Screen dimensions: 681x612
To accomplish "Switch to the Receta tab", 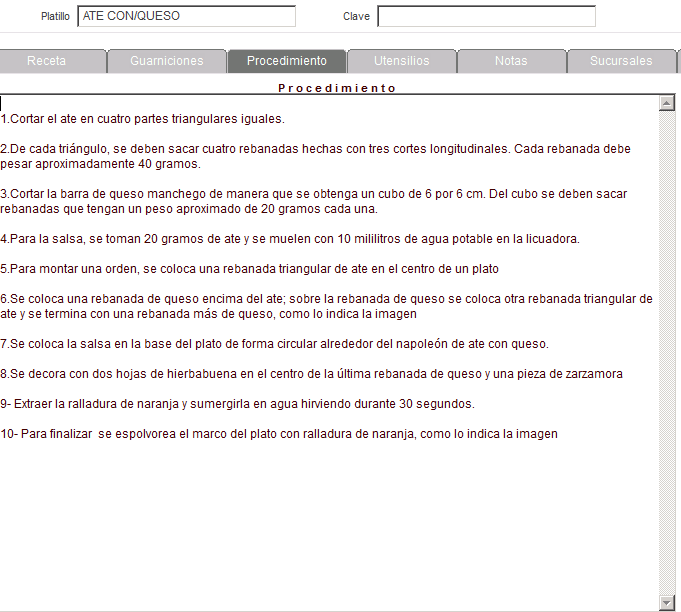I will [47, 61].
